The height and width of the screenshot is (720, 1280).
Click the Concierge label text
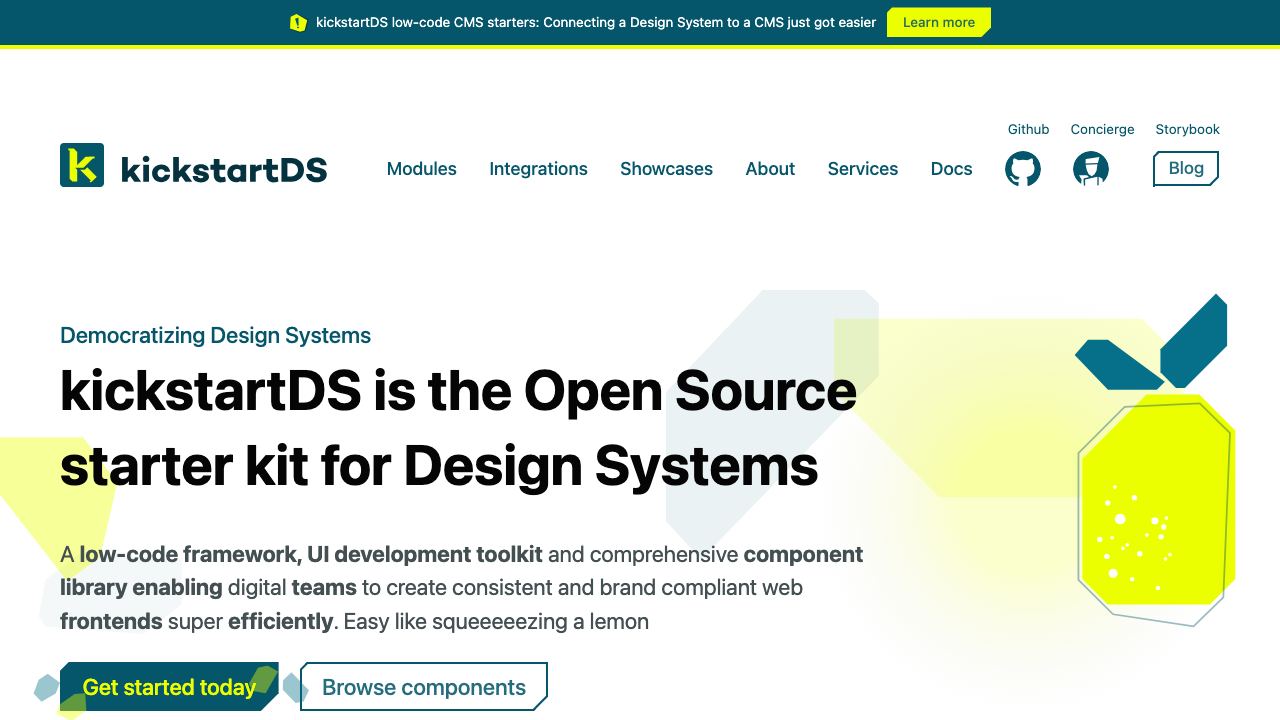click(1102, 129)
